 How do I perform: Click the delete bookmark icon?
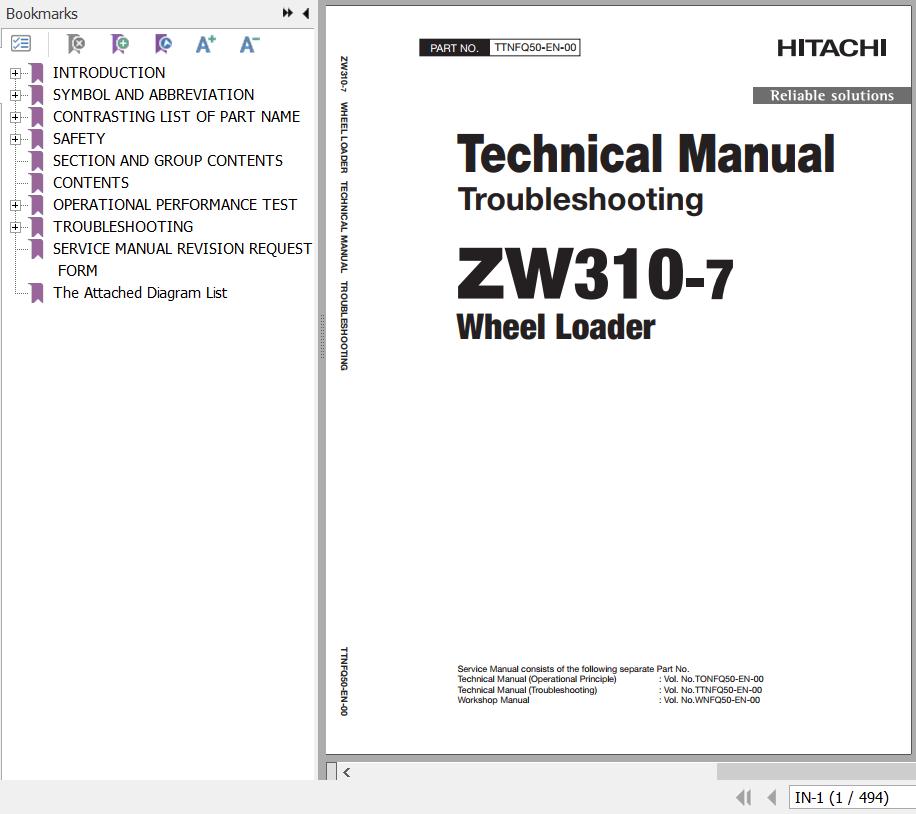[76, 44]
